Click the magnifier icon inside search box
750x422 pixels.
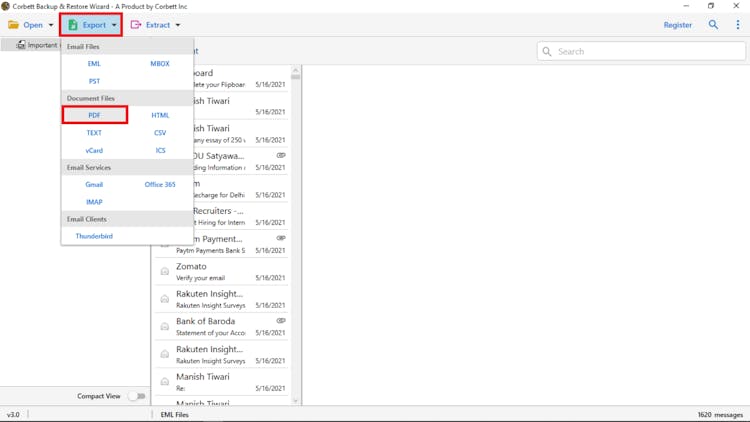pos(547,51)
